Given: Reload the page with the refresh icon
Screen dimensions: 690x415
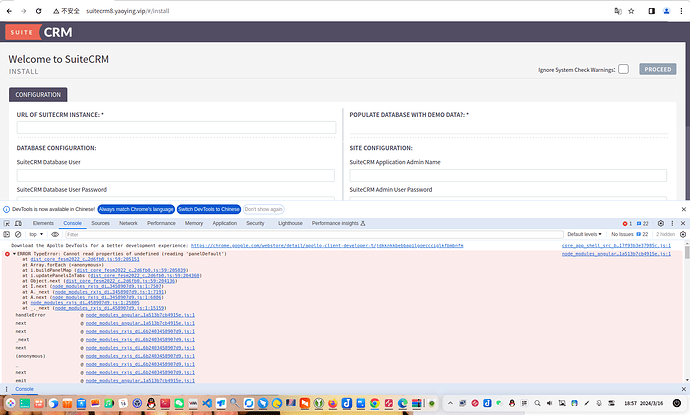Looking at the screenshot, I should tap(39, 11).
